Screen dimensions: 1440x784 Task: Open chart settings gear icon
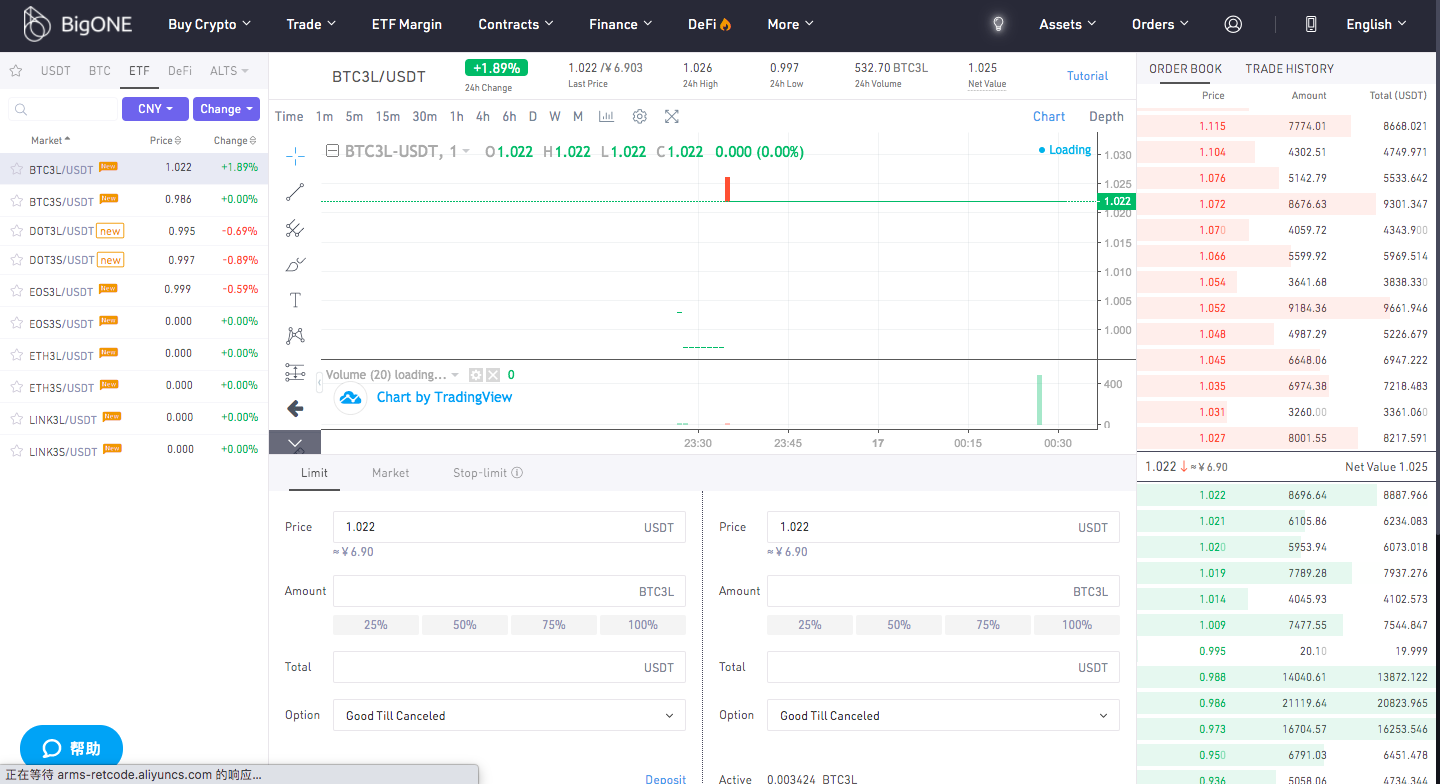[640, 116]
